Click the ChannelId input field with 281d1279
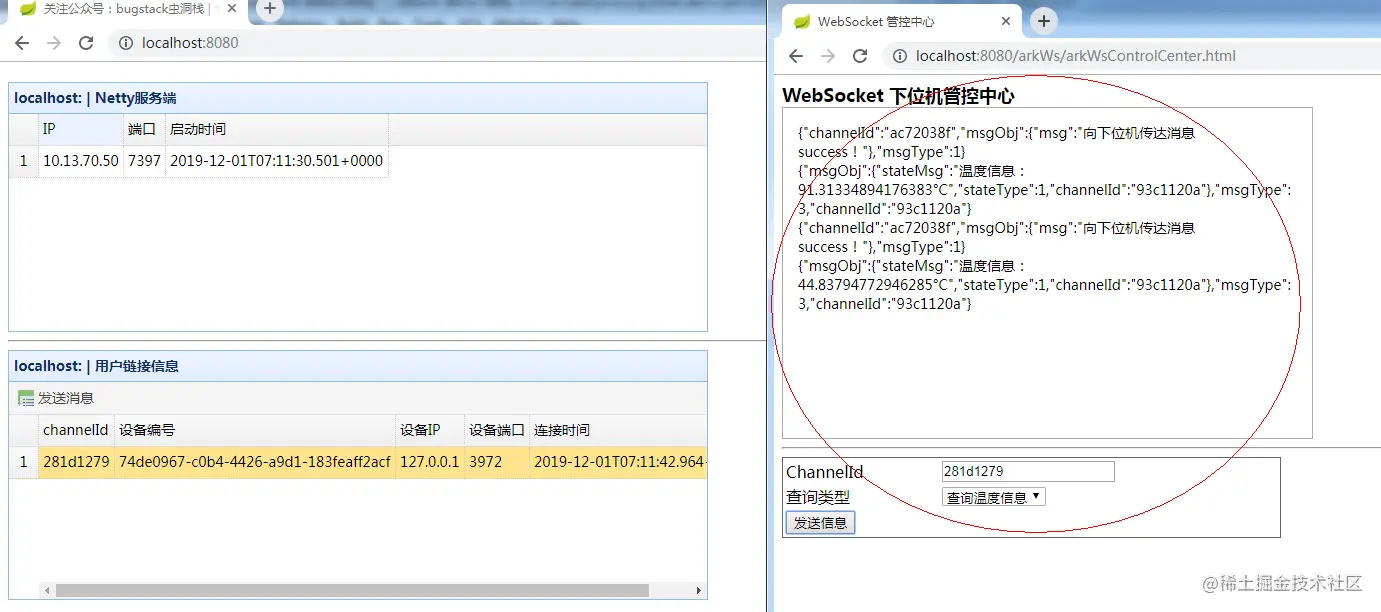1381x612 pixels. pos(1028,471)
